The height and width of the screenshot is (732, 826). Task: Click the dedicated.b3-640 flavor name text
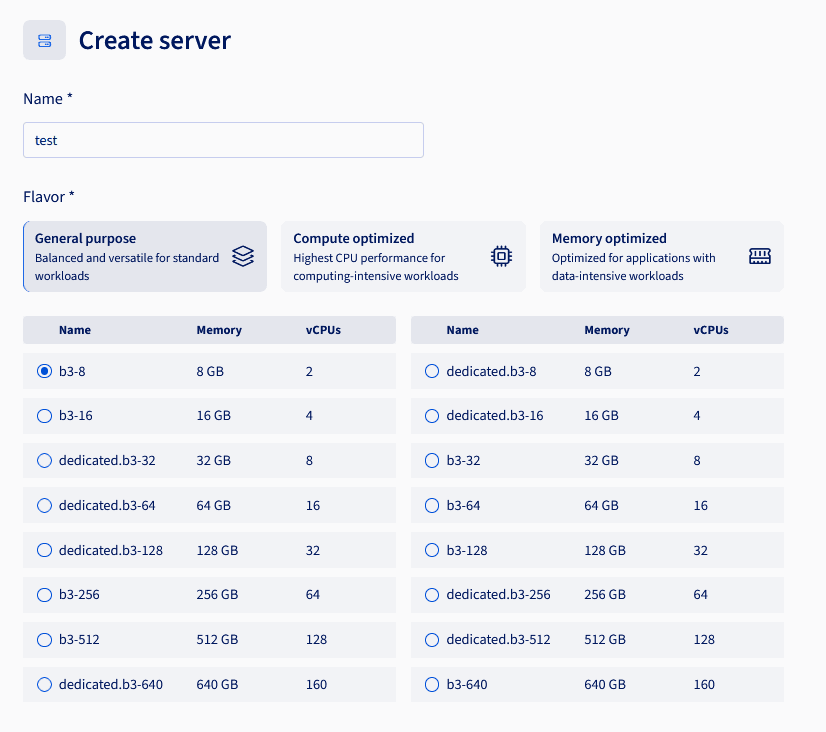point(111,685)
